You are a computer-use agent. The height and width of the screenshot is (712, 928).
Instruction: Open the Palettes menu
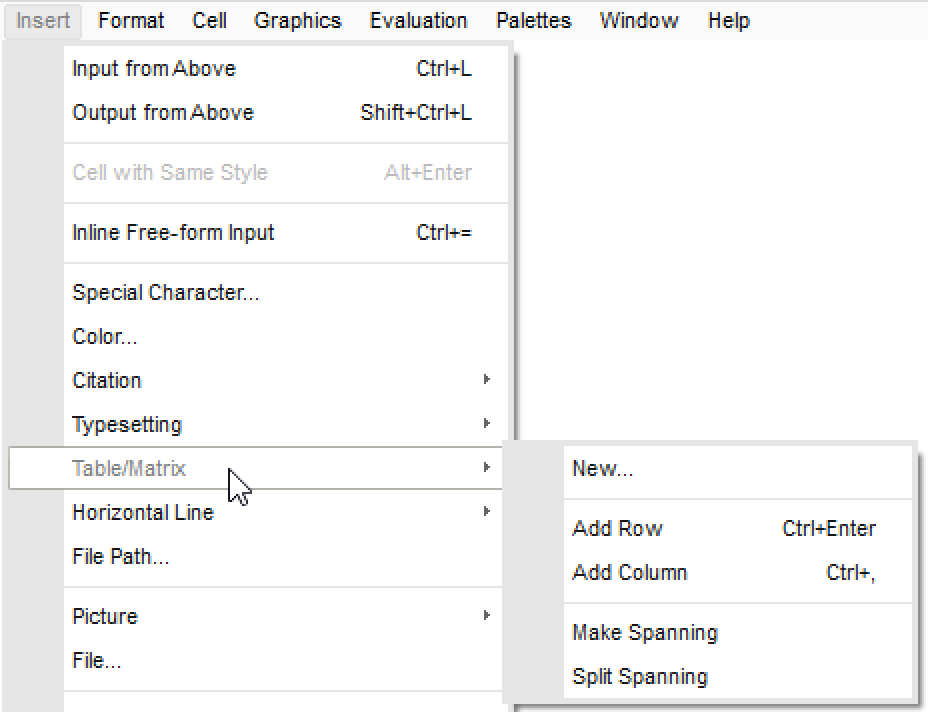pos(533,20)
